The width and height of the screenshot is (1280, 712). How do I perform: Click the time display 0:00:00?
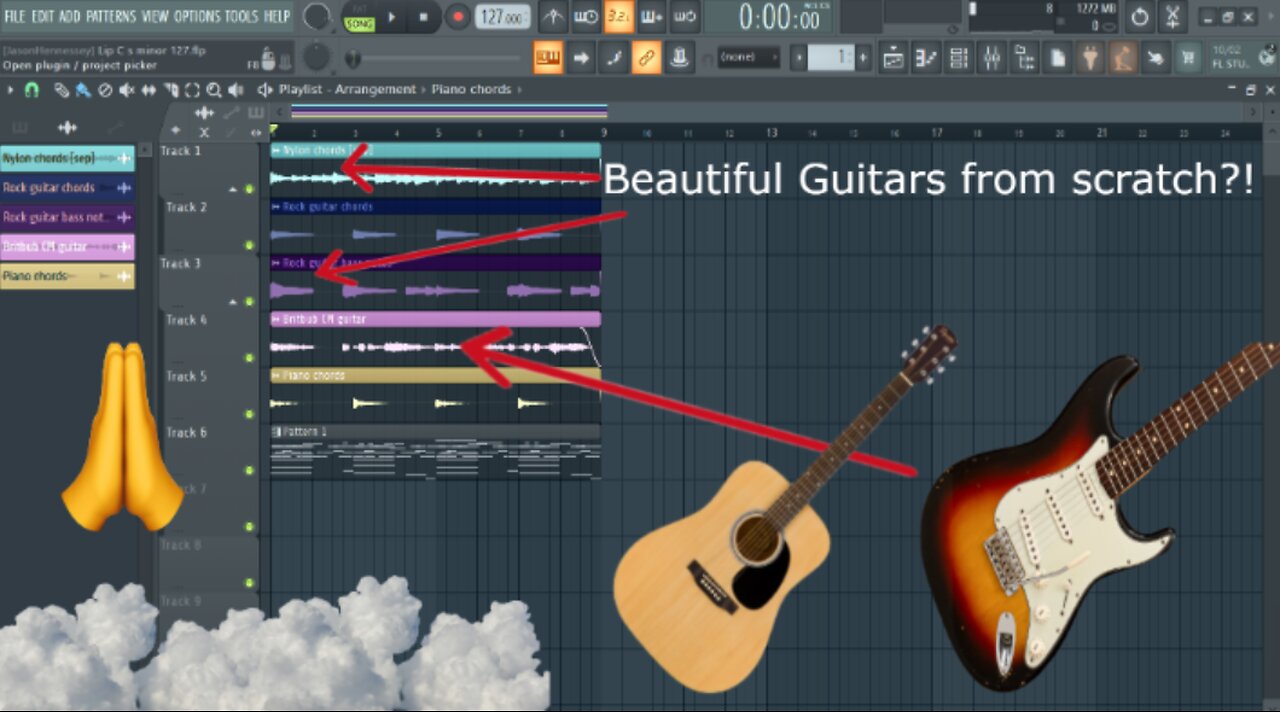click(770, 17)
